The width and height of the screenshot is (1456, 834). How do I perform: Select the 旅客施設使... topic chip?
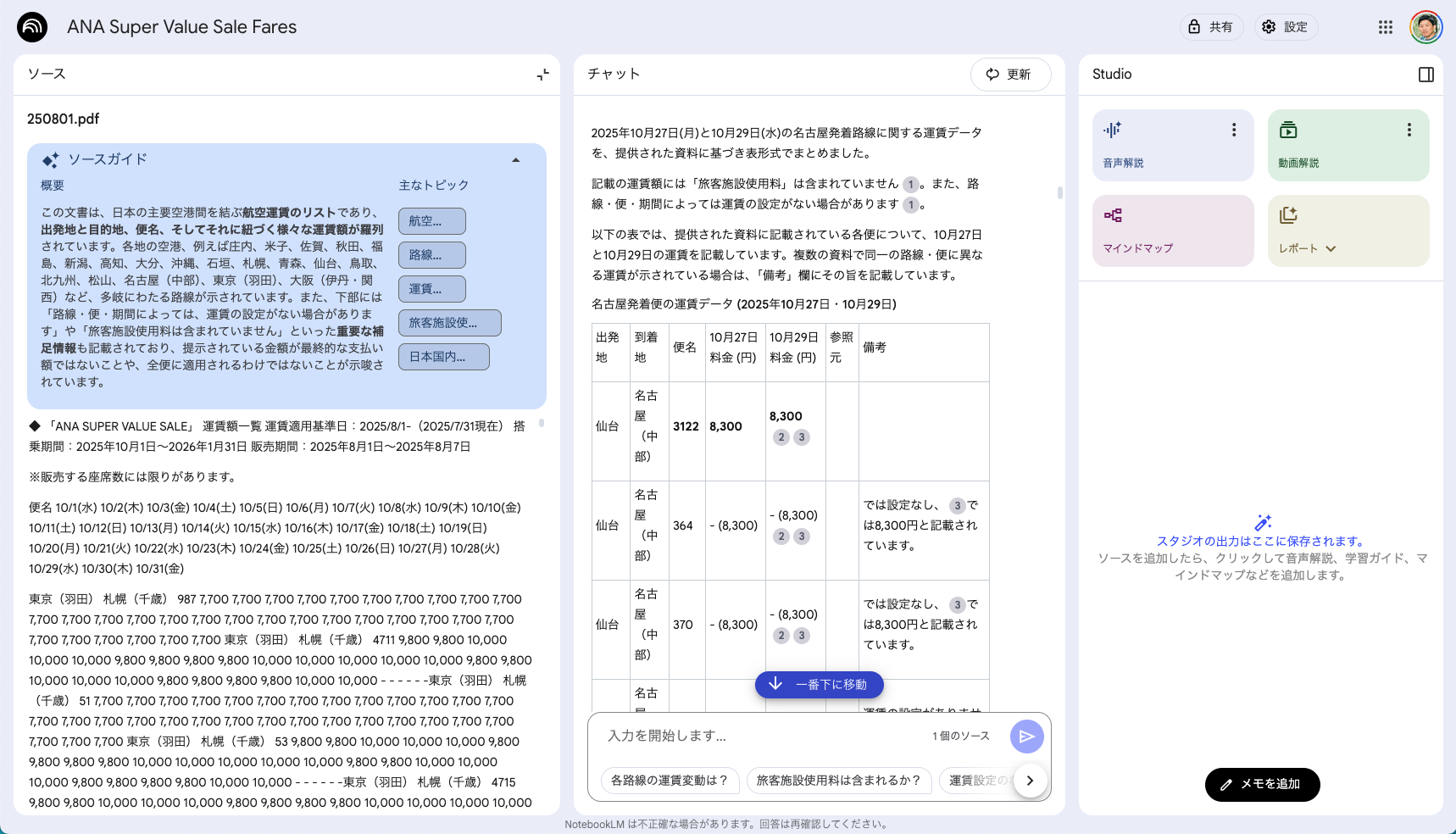[x=450, y=323]
